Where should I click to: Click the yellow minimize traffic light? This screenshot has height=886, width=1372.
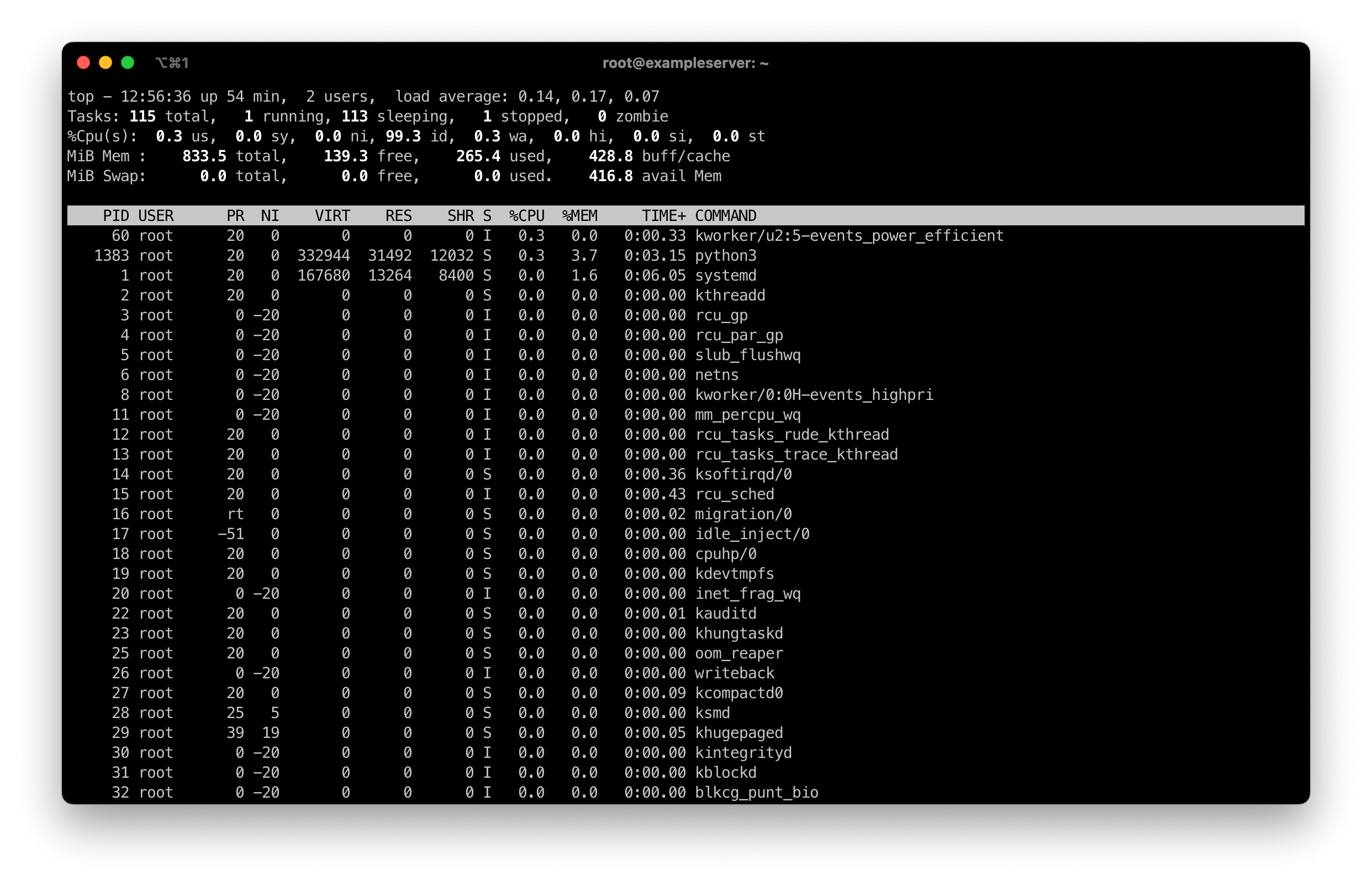[x=106, y=62]
